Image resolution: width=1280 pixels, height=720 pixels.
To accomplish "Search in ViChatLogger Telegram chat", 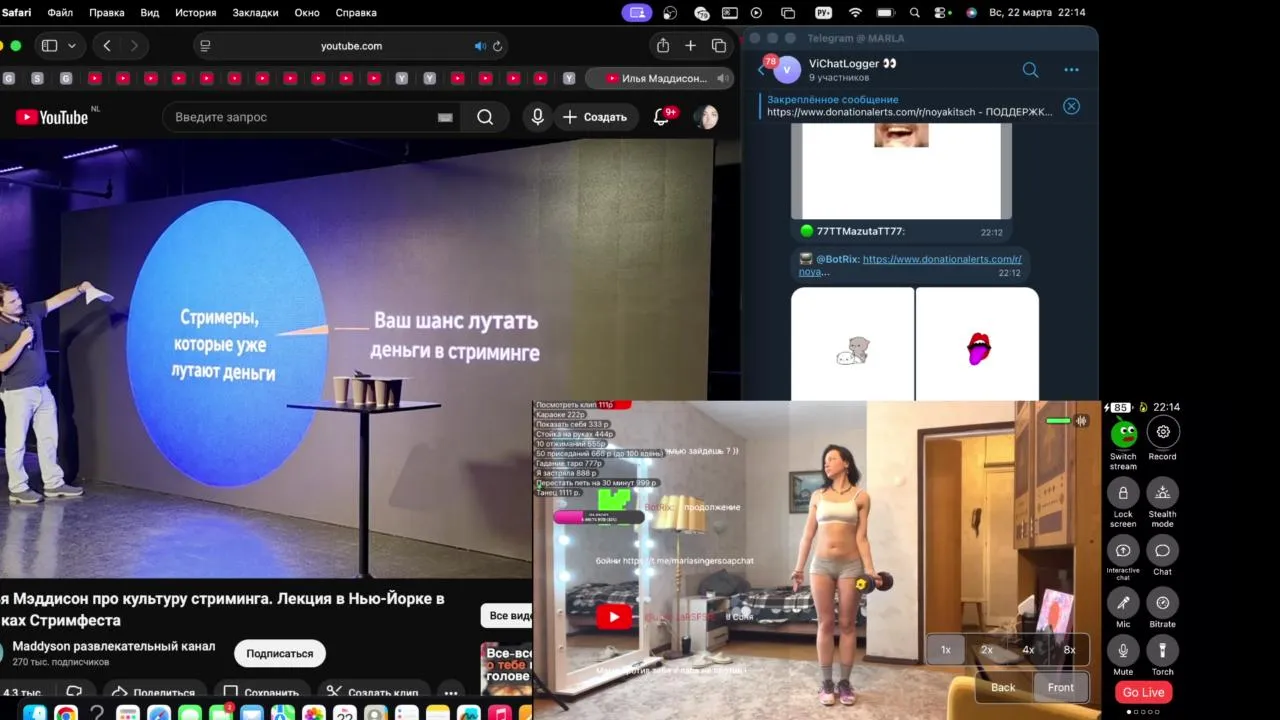I will coord(1030,70).
